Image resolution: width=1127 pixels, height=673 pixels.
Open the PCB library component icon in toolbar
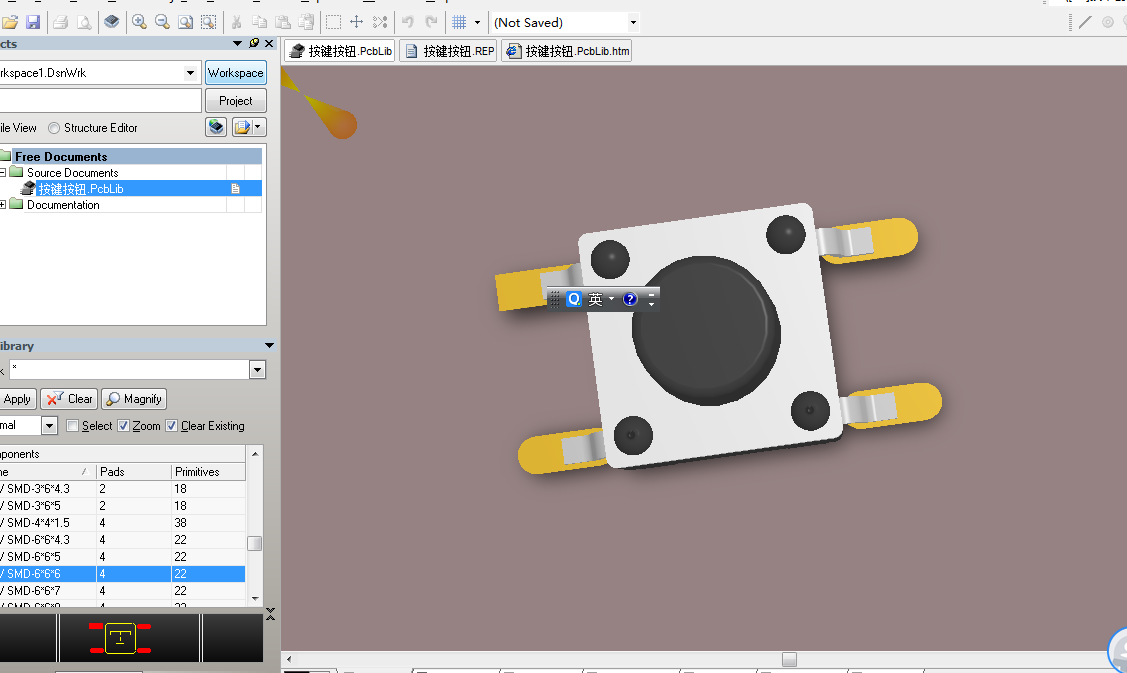coord(111,22)
